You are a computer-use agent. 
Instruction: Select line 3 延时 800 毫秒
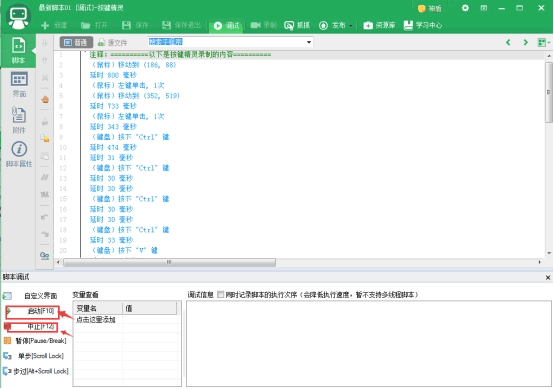pos(113,75)
